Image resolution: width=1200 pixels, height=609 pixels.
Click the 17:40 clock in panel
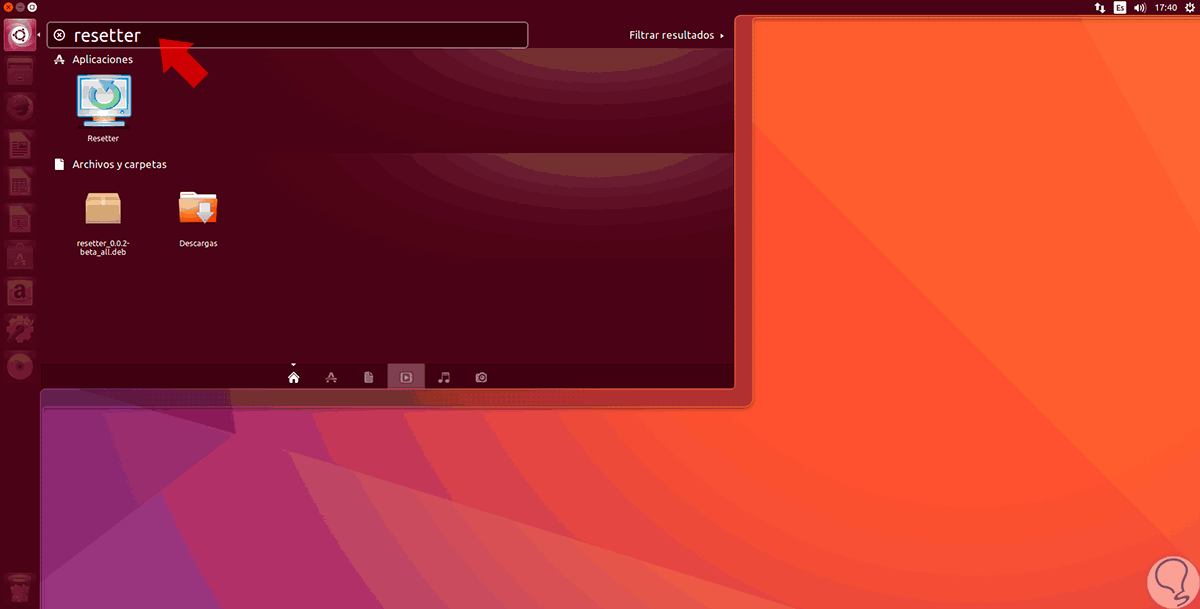[1164, 7]
